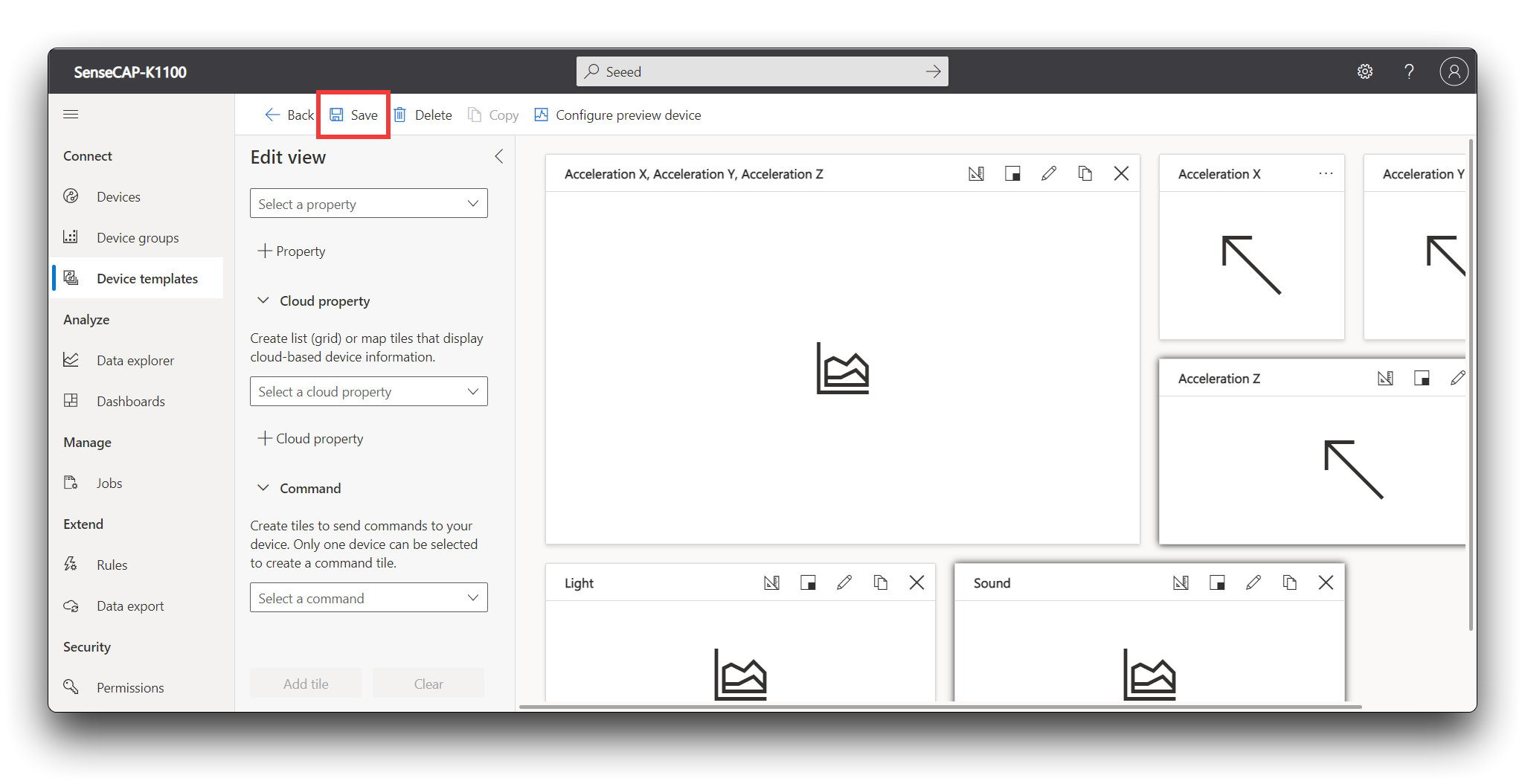Open the Select a command dropdown
Image resolution: width=1525 pixels, height=784 pixels.
(x=369, y=597)
